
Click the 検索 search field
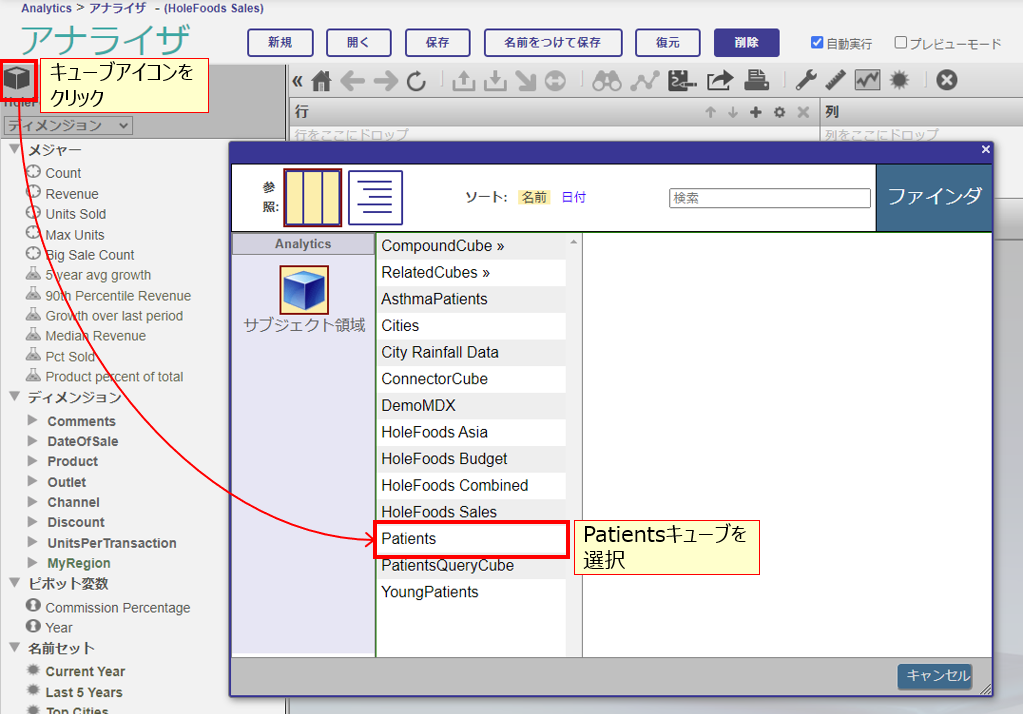pyautogui.click(x=769, y=198)
